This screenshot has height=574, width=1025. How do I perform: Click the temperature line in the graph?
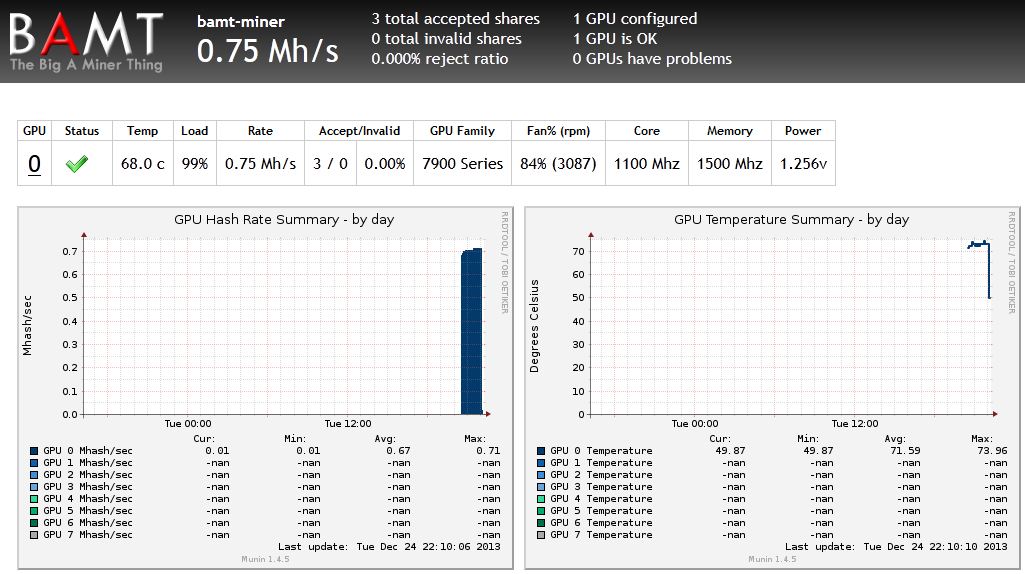coord(979,269)
